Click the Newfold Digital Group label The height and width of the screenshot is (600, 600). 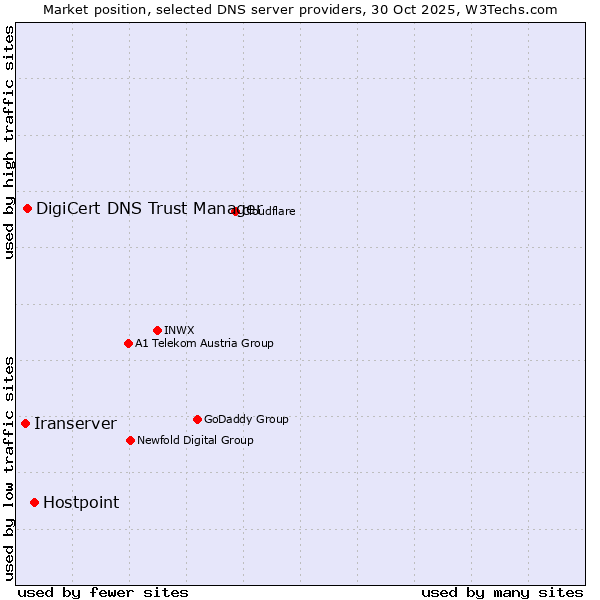(x=195, y=441)
